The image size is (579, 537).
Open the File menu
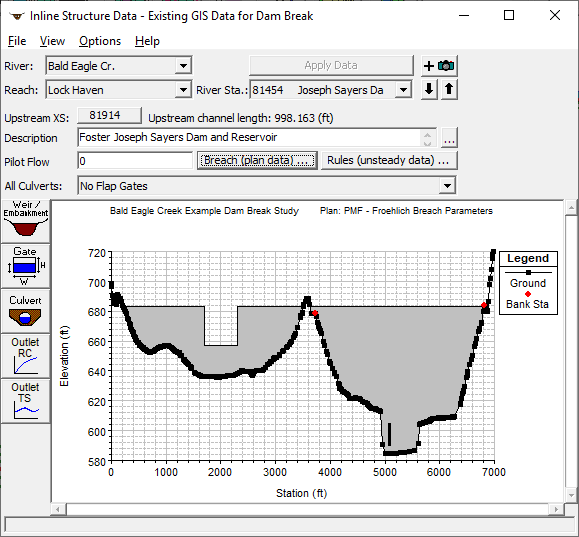point(17,41)
